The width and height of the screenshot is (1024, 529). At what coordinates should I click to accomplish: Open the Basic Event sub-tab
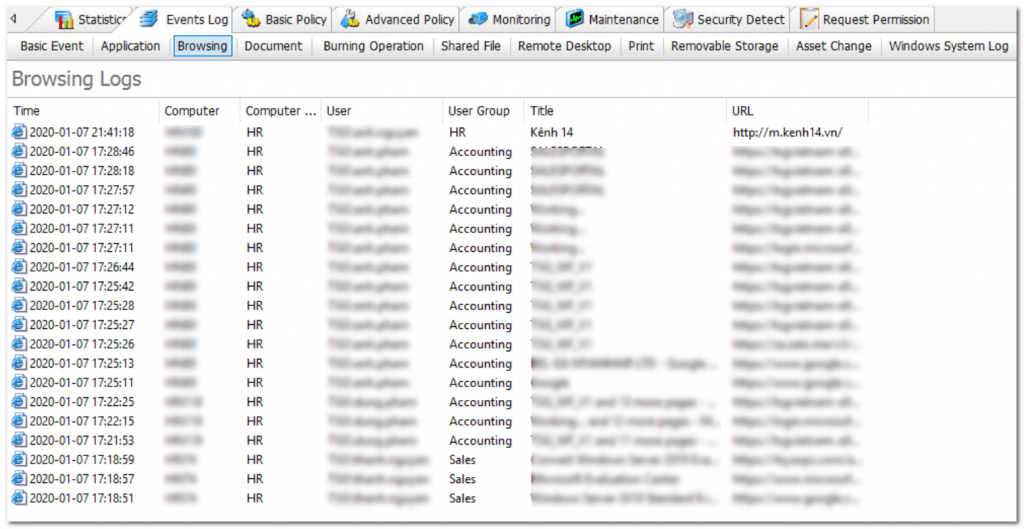pyautogui.click(x=52, y=46)
